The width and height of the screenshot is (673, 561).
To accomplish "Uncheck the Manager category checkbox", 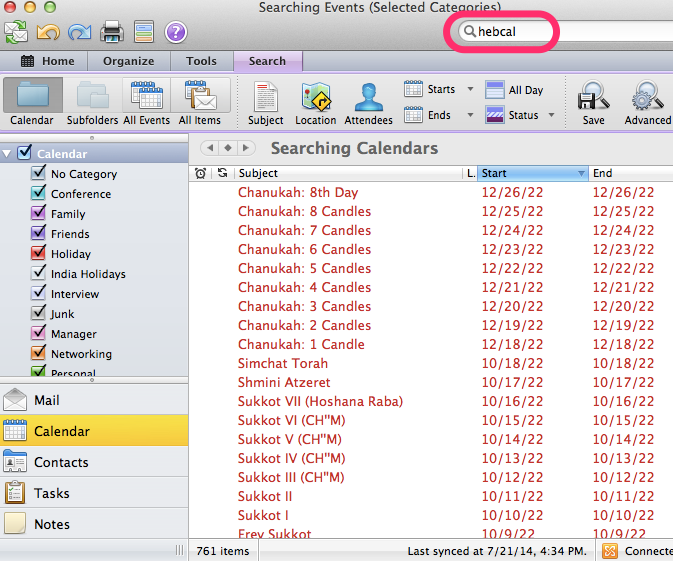I will [x=38, y=333].
